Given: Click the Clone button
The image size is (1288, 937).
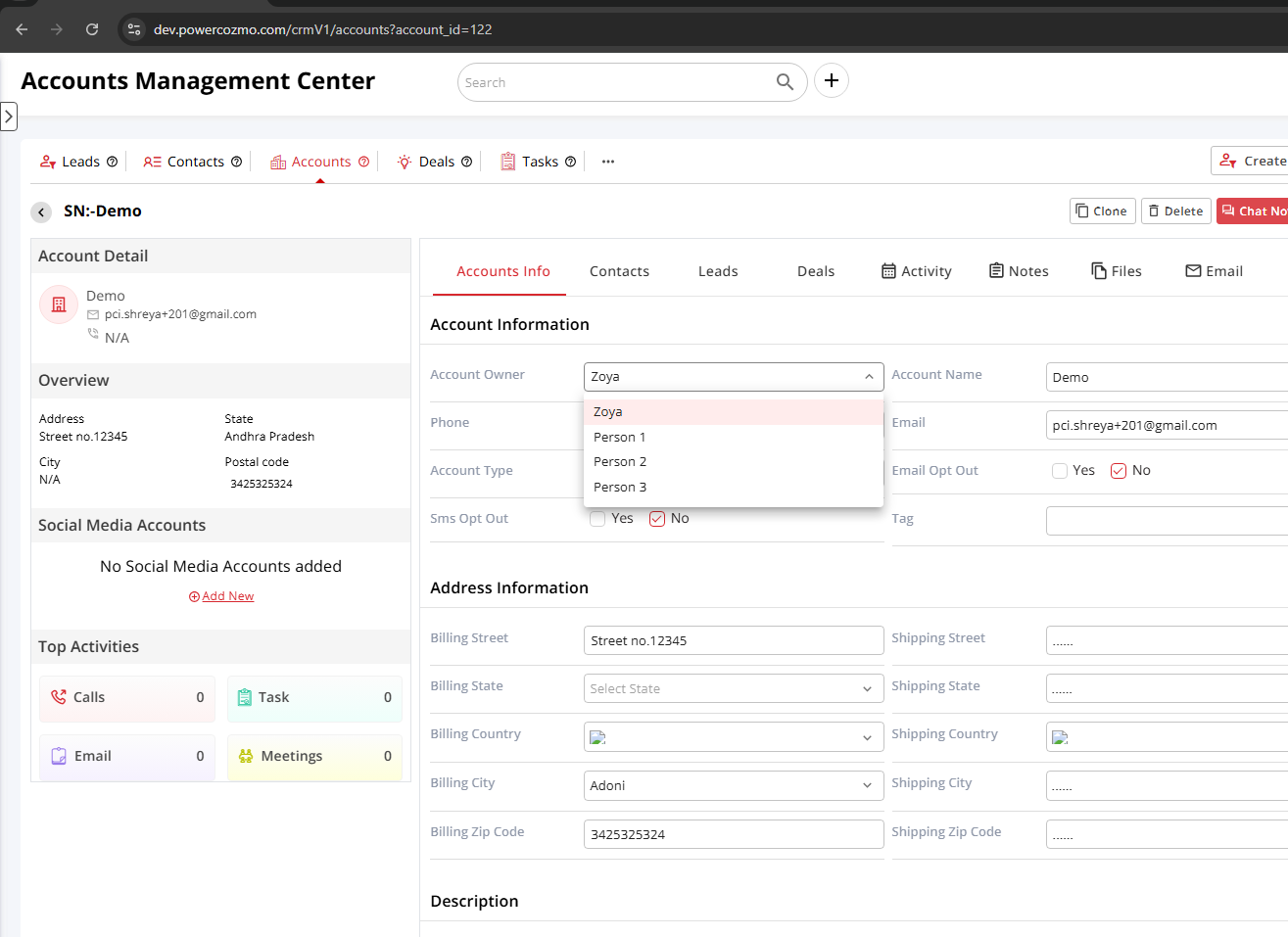Looking at the screenshot, I should coord(1102,211).
